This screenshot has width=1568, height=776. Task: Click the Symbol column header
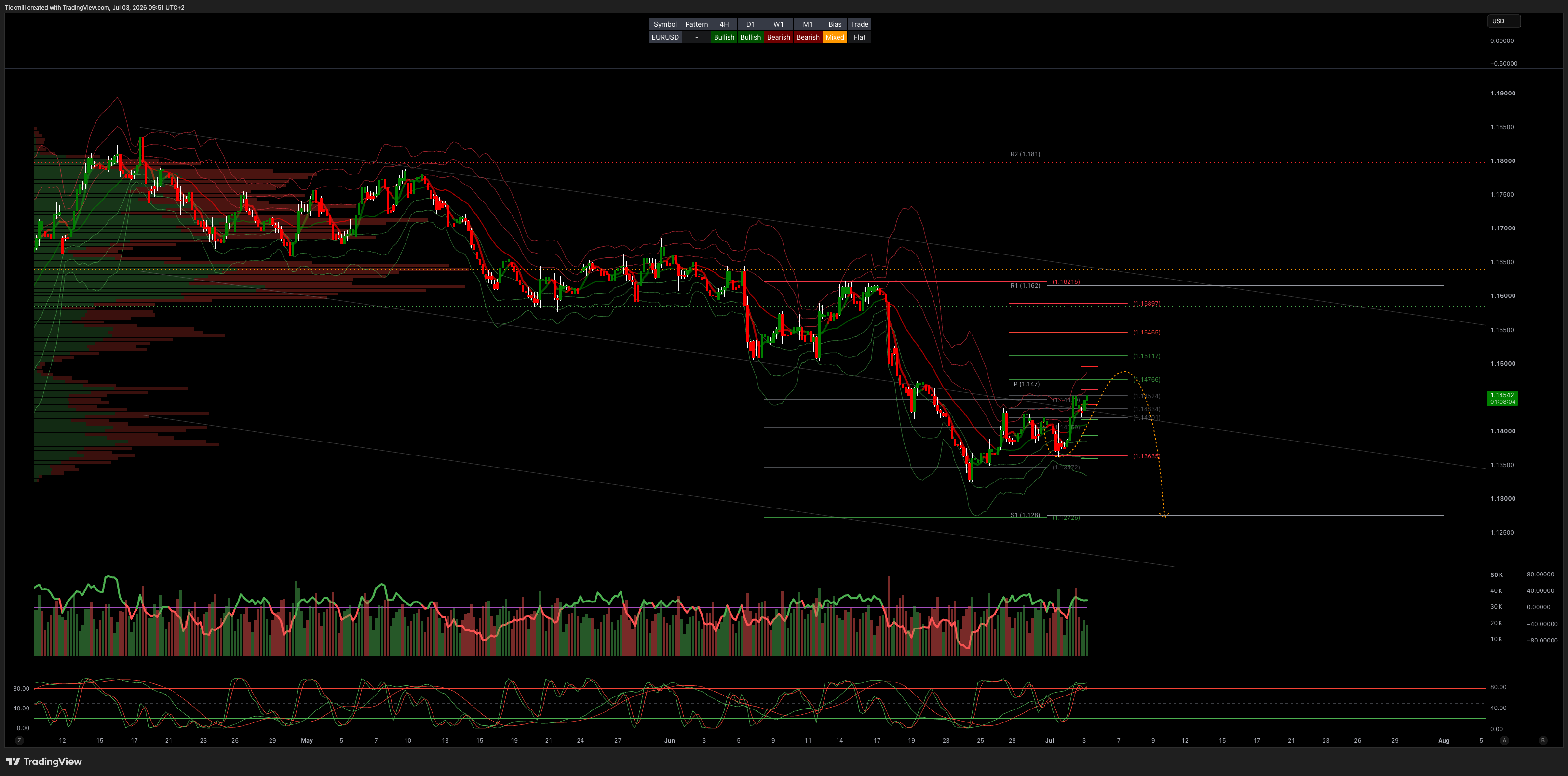tap(665, 25)
